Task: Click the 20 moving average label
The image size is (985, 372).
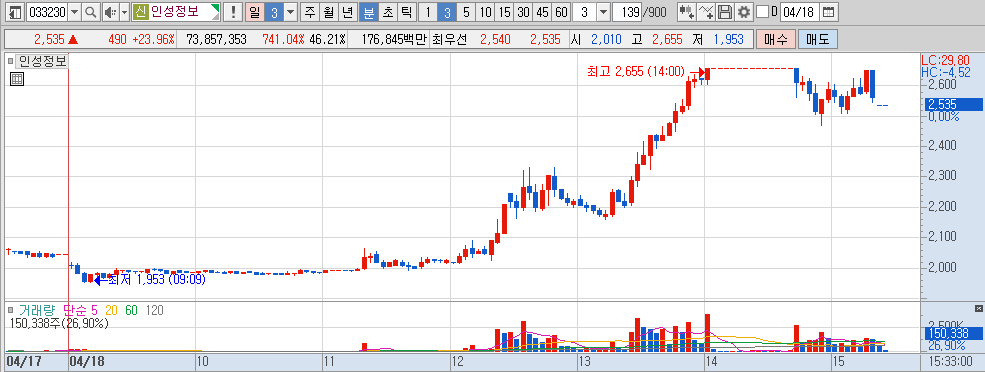Action: pos(111,310)
